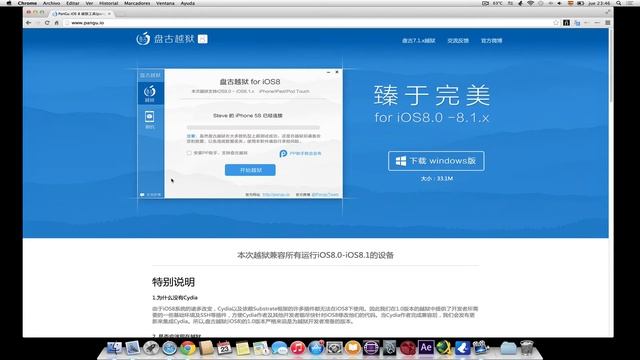Open the Archivo menu
The image size is (640, 360).
51,3
